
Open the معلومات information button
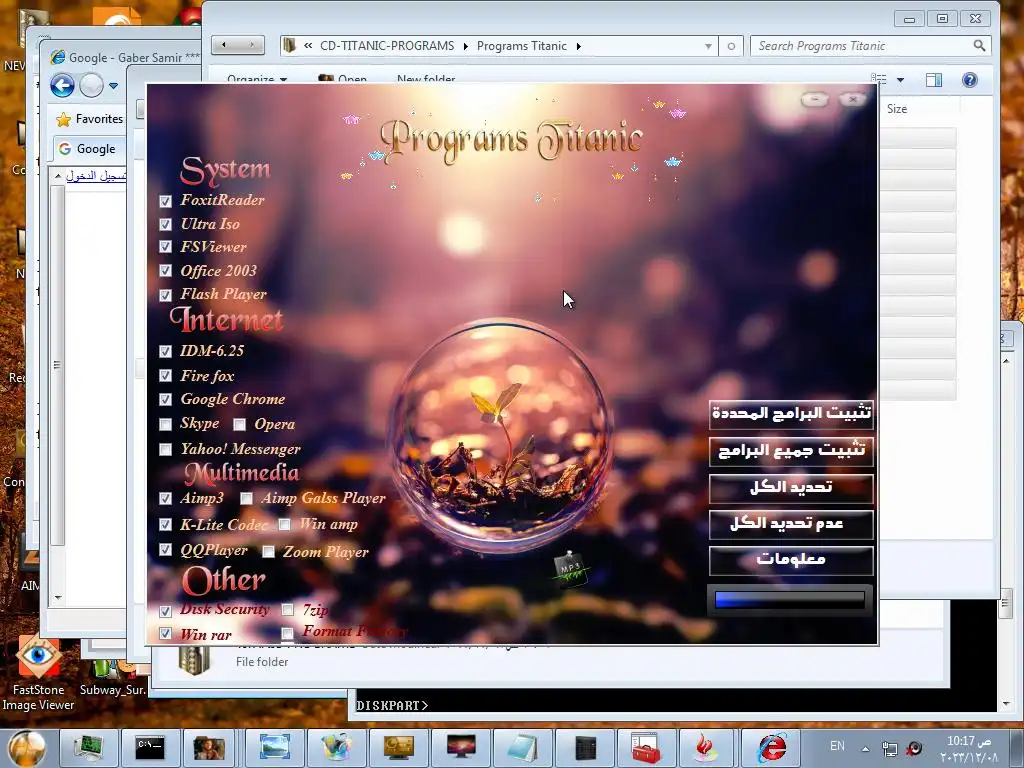coord(791,560)
